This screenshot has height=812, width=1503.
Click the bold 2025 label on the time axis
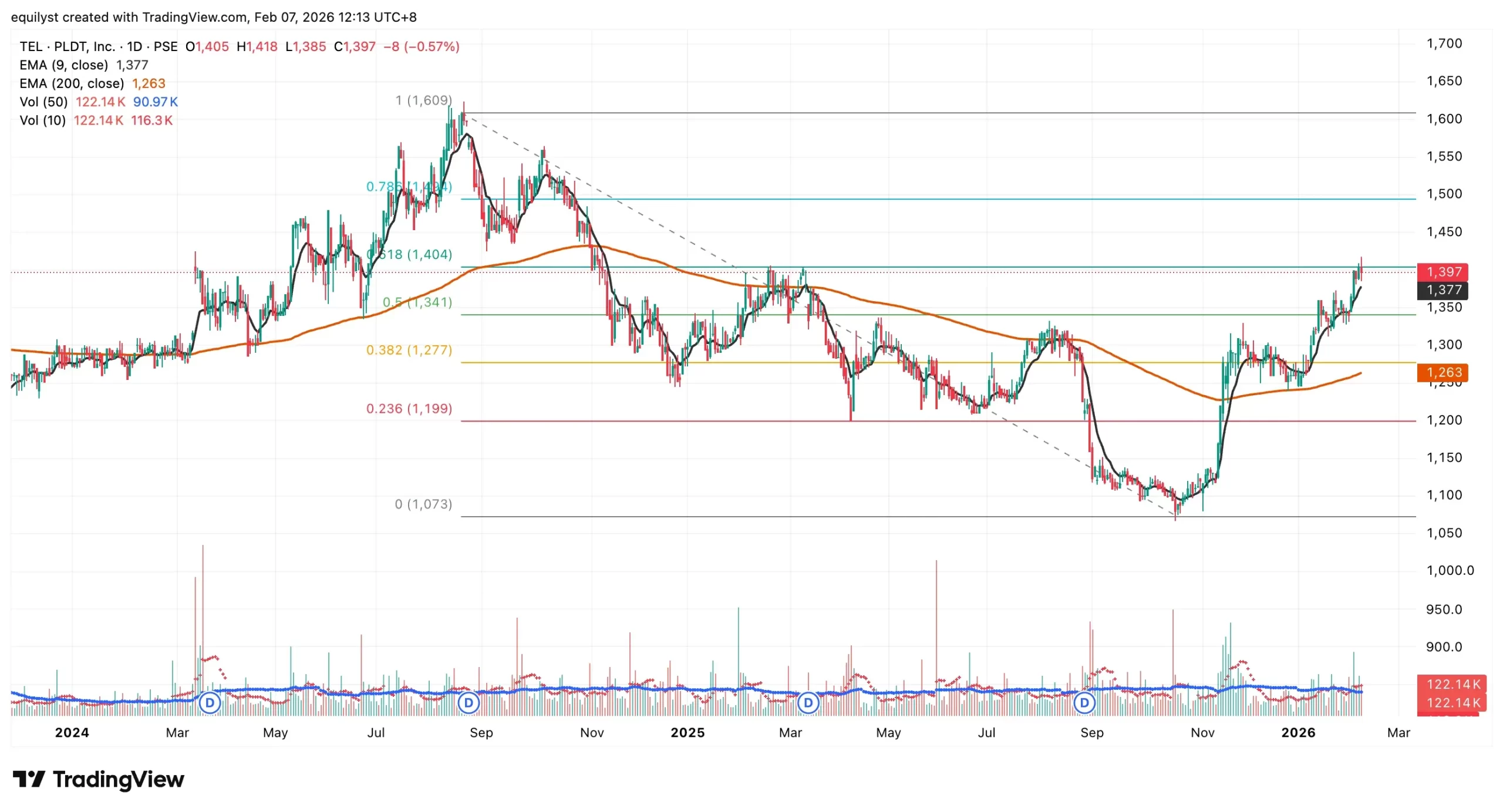click(x=688, y=732)
